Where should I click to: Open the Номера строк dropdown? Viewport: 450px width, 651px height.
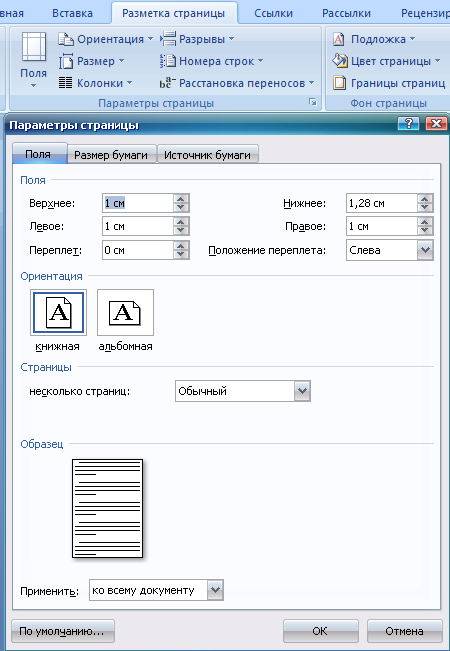point(212,61)
